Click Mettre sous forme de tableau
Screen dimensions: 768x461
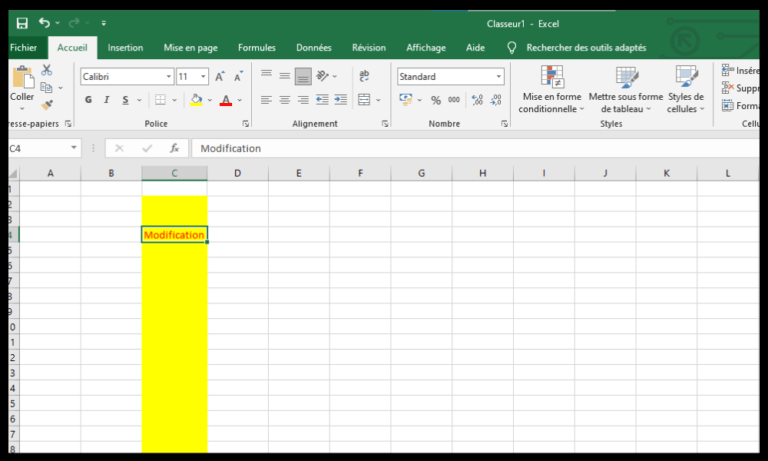pos(626,90)
